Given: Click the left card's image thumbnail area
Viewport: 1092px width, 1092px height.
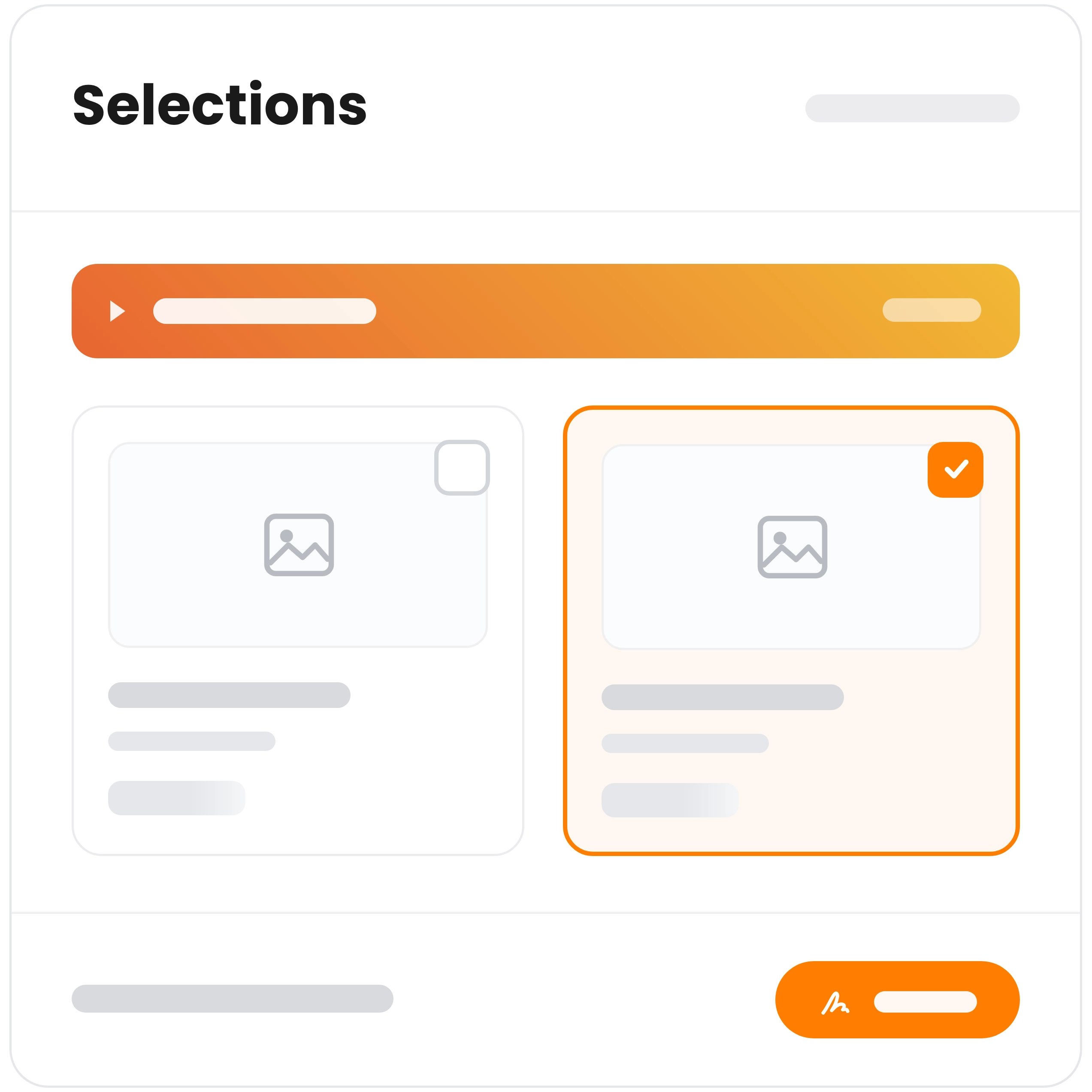Looking at the screenshot, I should coord(298,545).
